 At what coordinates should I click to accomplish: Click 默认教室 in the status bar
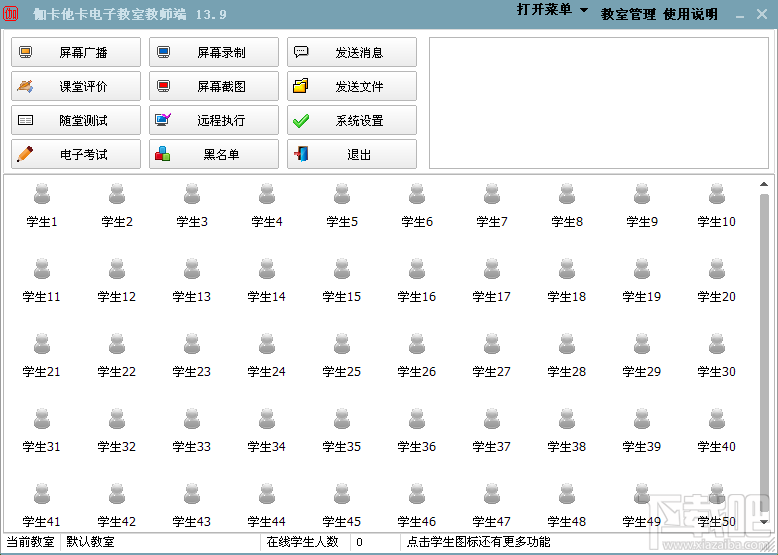(90, 542)
